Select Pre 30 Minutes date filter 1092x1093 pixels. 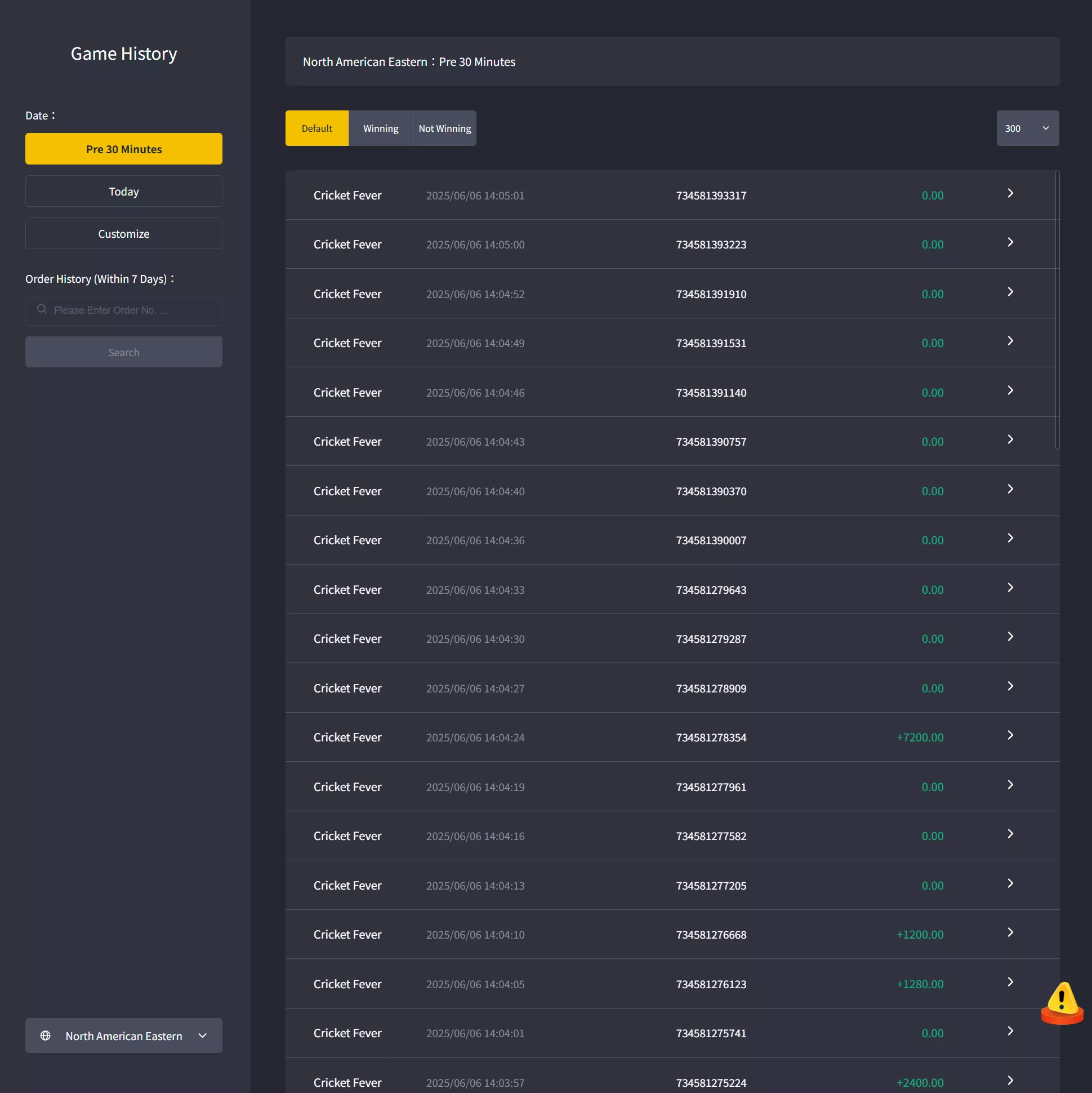[x=124, y=149]
